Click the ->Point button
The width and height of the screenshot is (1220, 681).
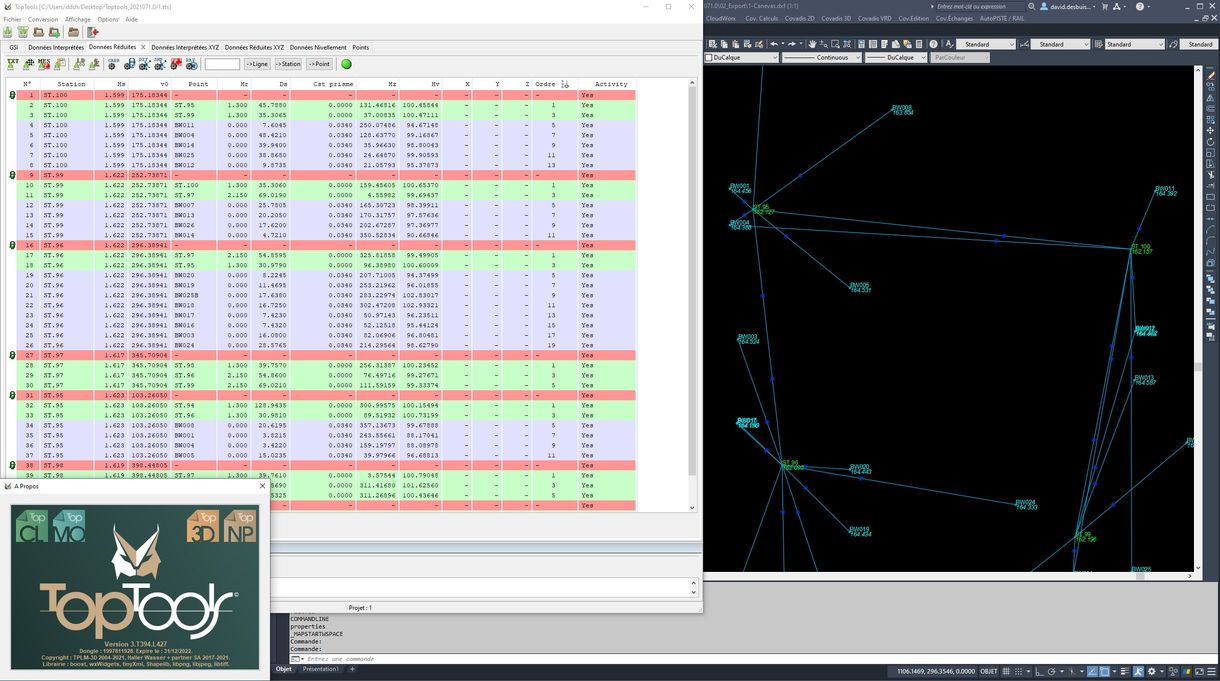pos(319,64)
